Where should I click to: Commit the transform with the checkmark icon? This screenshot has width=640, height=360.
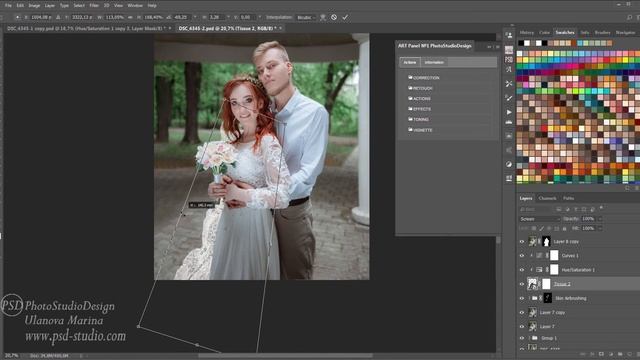coord(345,17)
